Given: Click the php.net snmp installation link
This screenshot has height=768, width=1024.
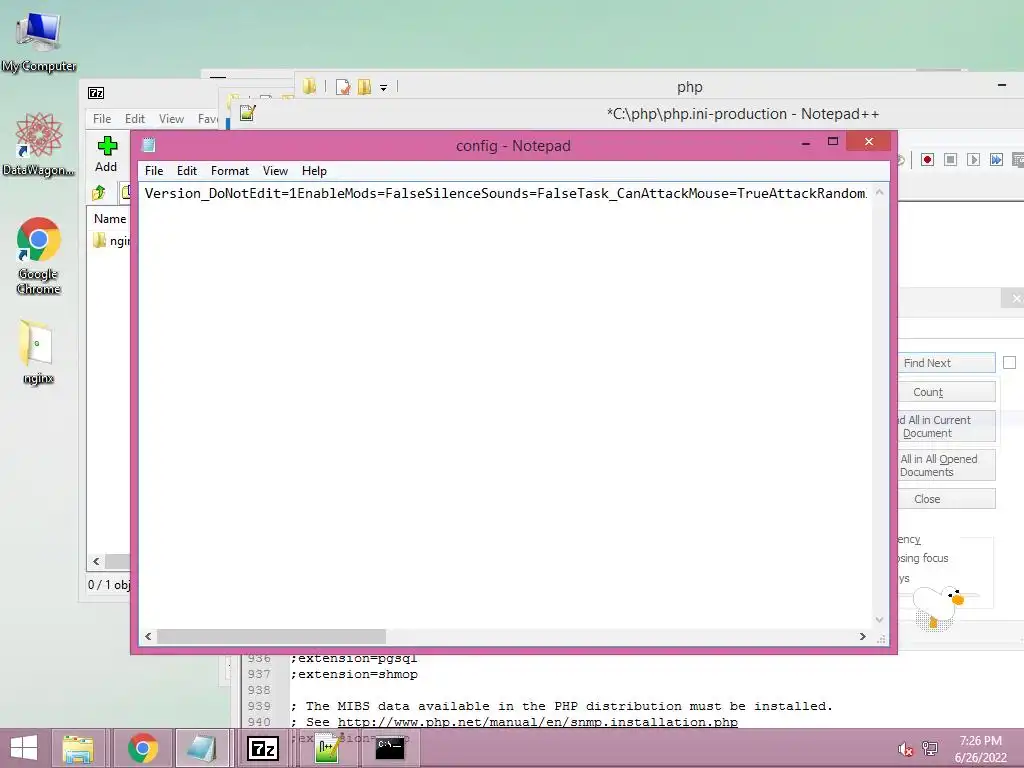Looking at the screenshot, I should [537, 722].
